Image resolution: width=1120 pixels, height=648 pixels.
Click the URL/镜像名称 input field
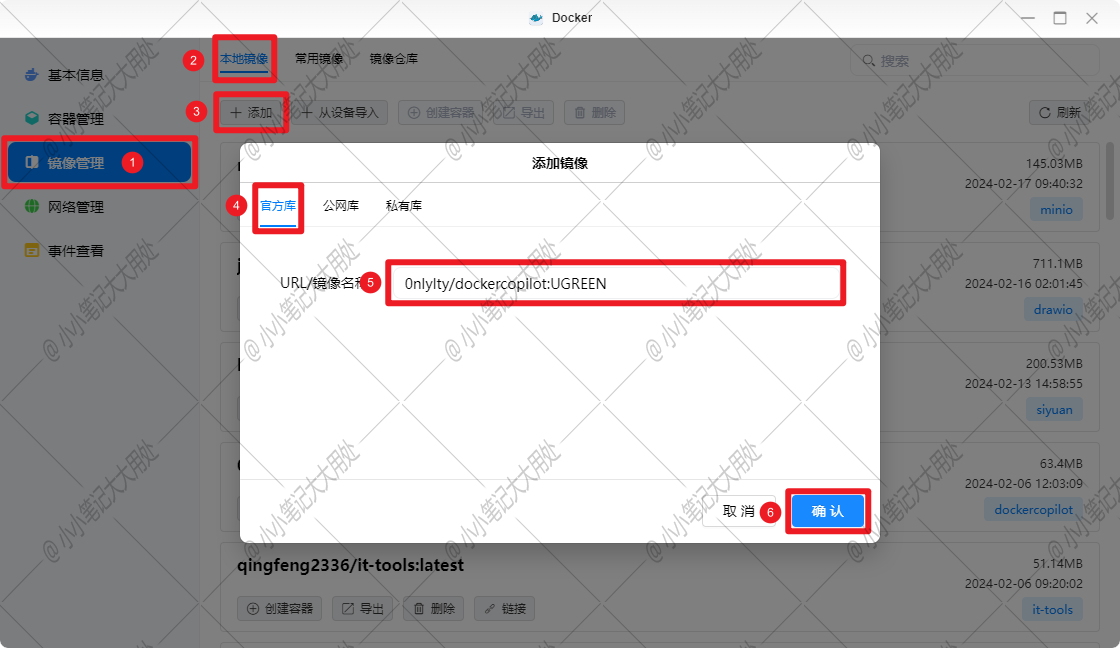coord(616,284)
